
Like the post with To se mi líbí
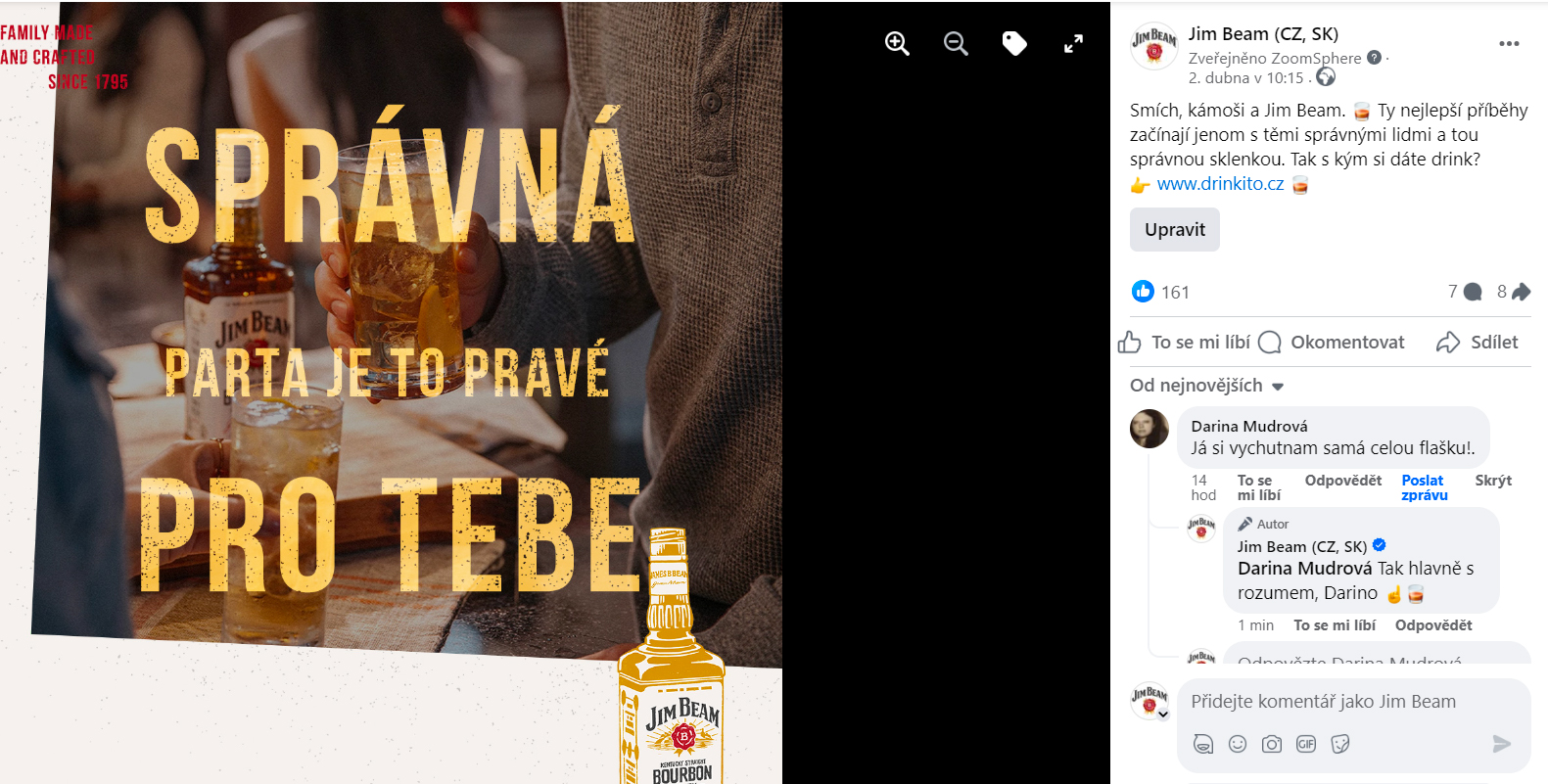(x=1185, y=343)
